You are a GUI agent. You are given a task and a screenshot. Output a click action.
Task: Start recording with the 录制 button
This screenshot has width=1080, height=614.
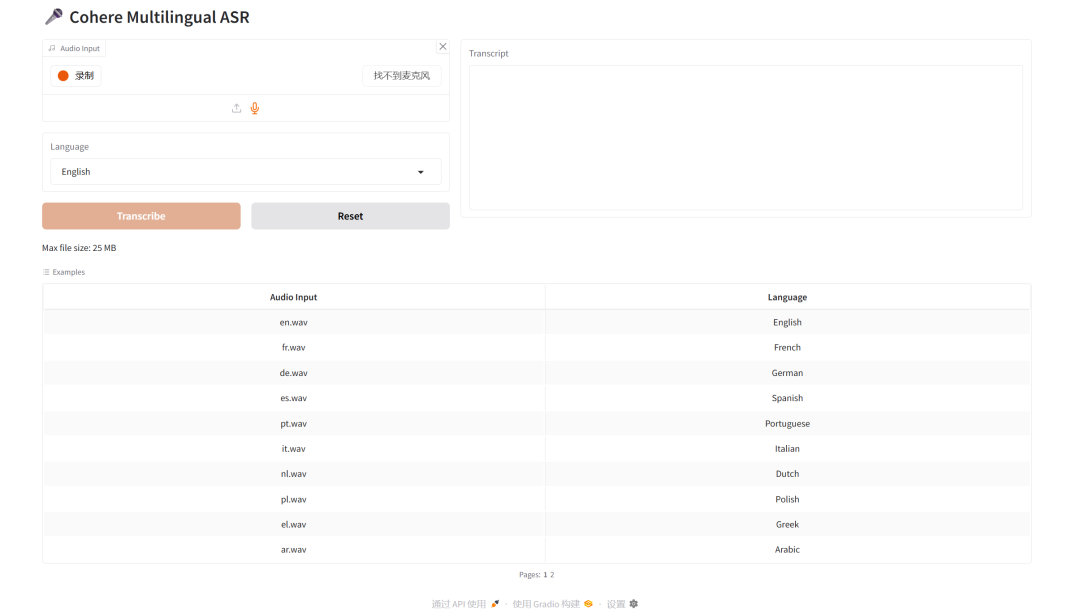tap(76, 76)
